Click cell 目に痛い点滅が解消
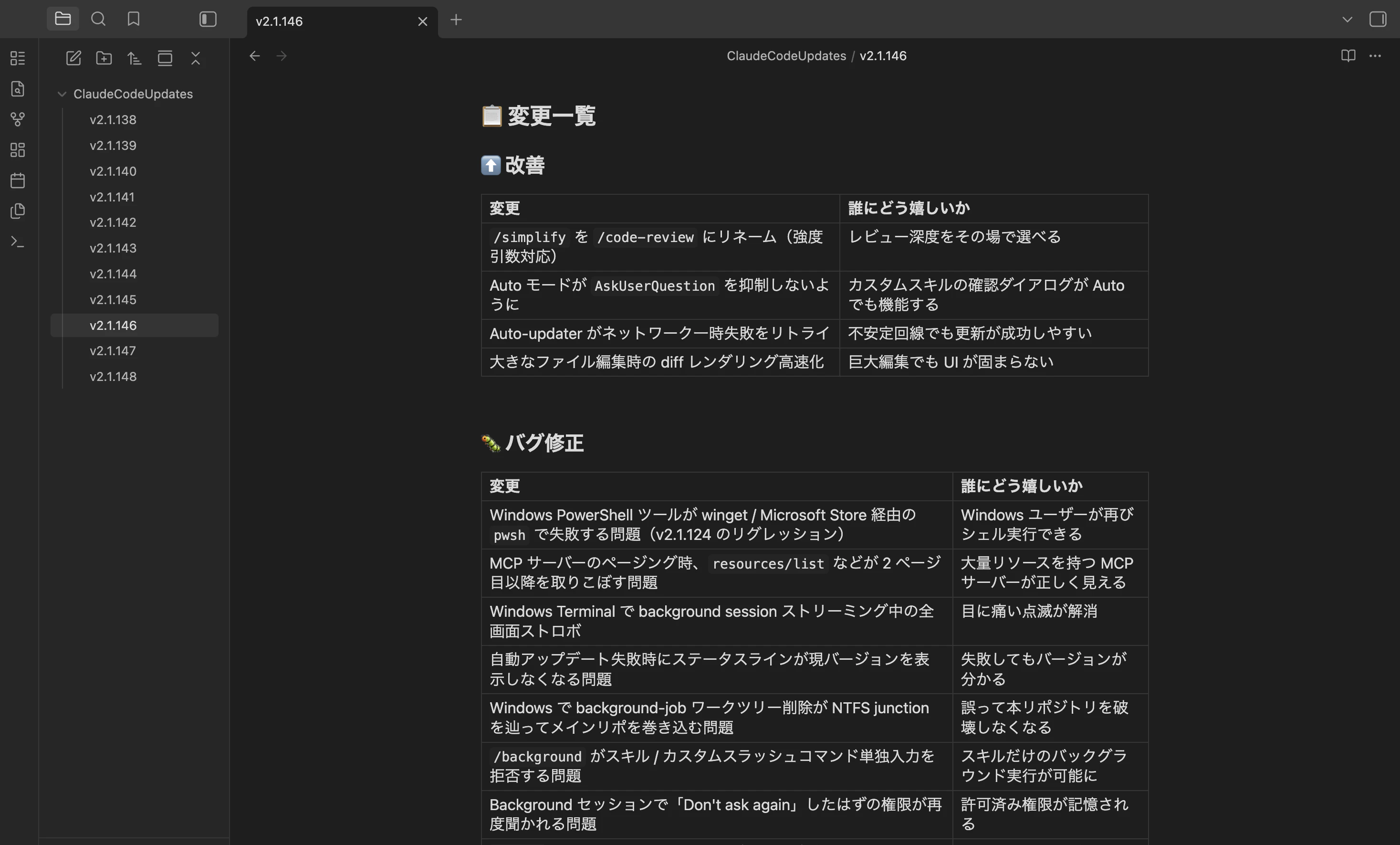 point(1050,621)
